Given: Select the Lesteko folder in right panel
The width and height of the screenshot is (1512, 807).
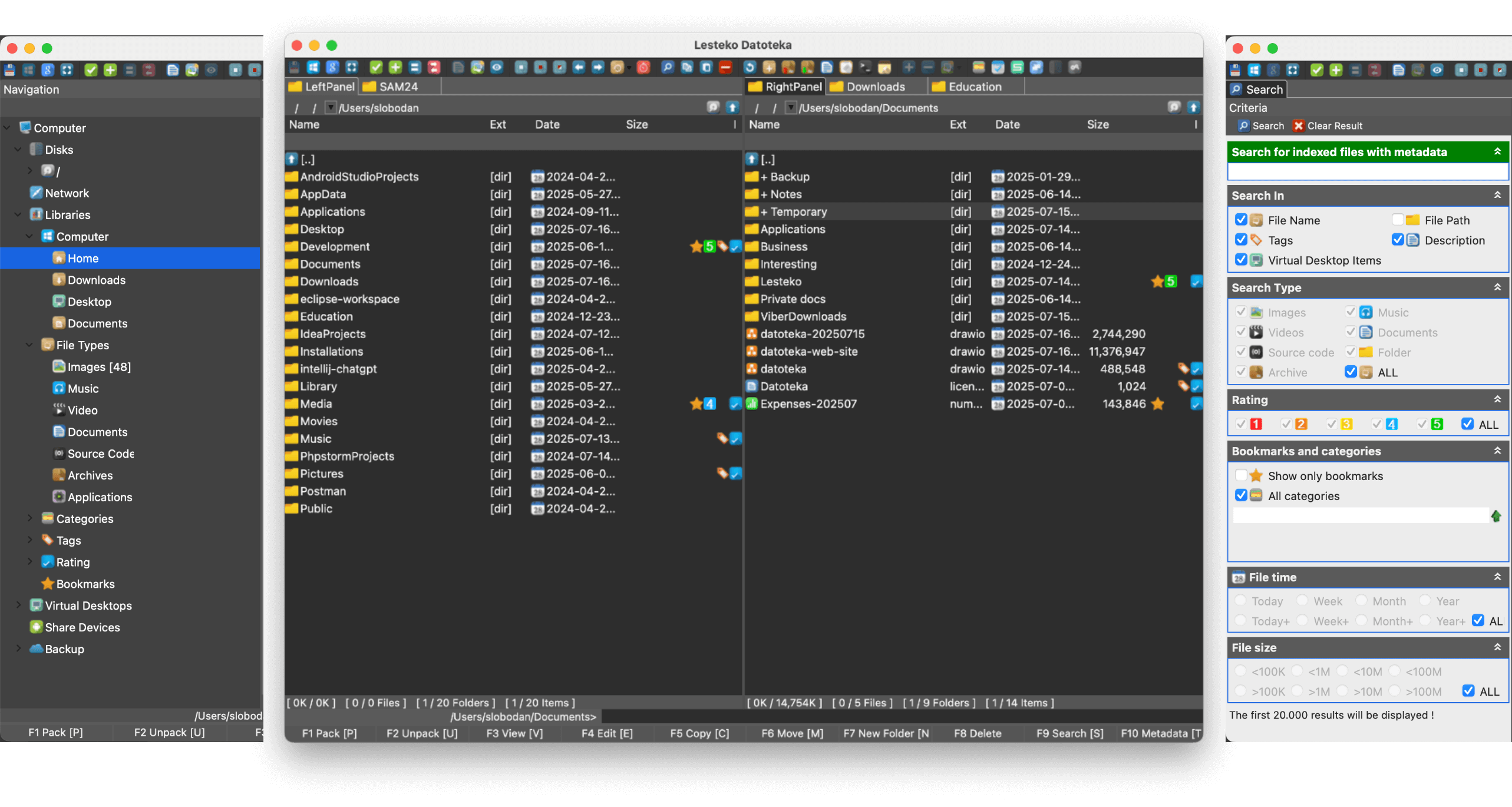Looking at the screenshot, I should (973, 282).
